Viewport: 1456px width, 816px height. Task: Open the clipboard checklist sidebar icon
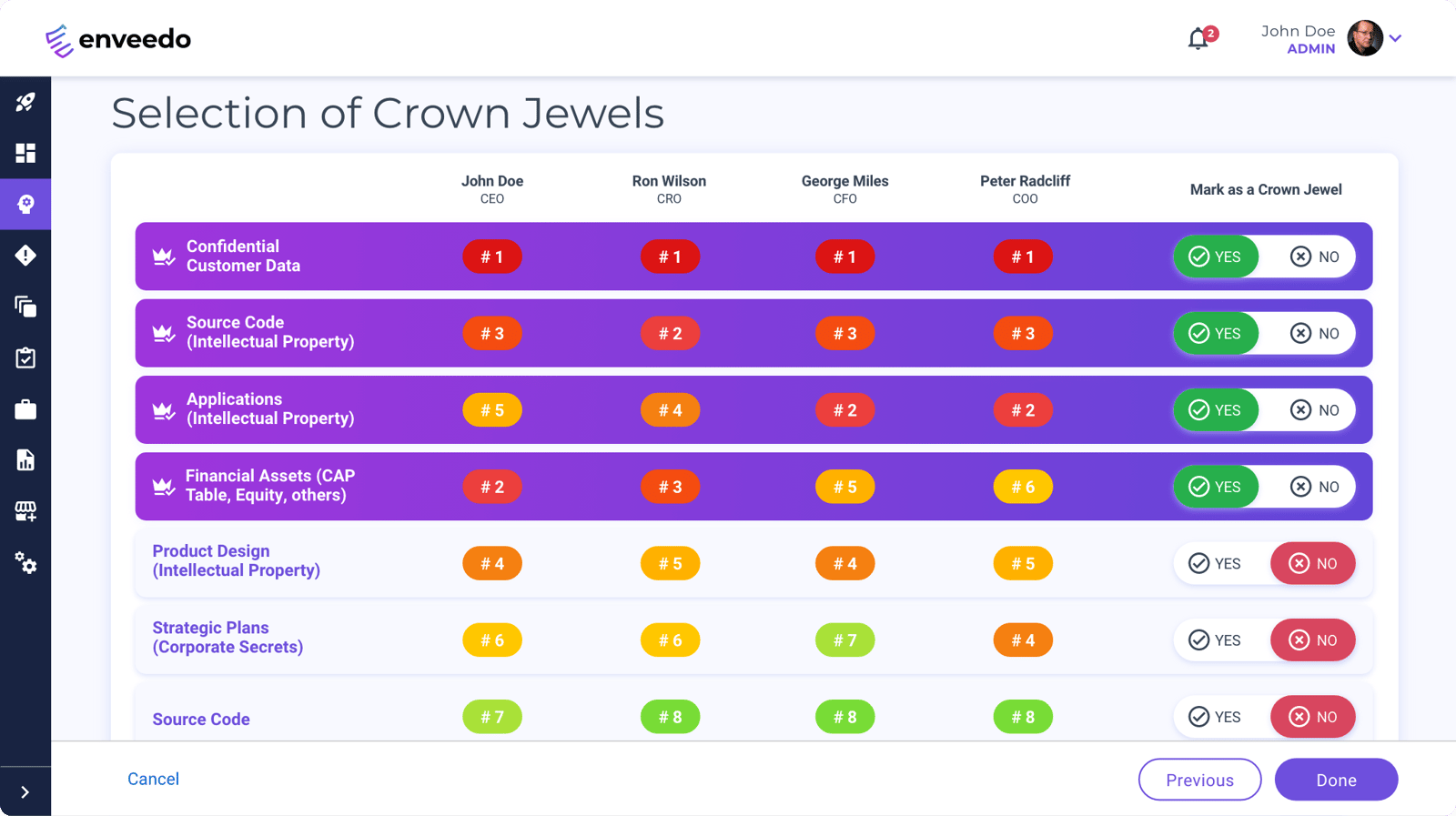click(x=25, y=358)
